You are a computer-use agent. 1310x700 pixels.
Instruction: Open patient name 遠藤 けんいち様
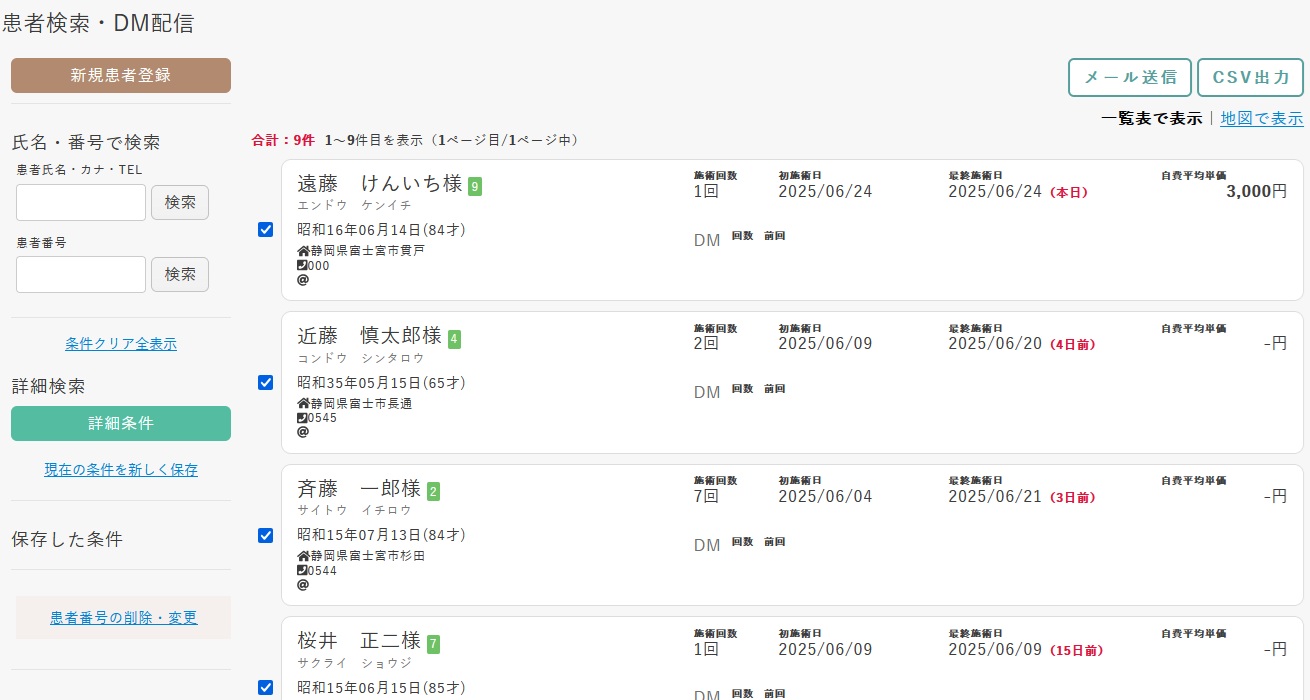[x=380, y=184]
